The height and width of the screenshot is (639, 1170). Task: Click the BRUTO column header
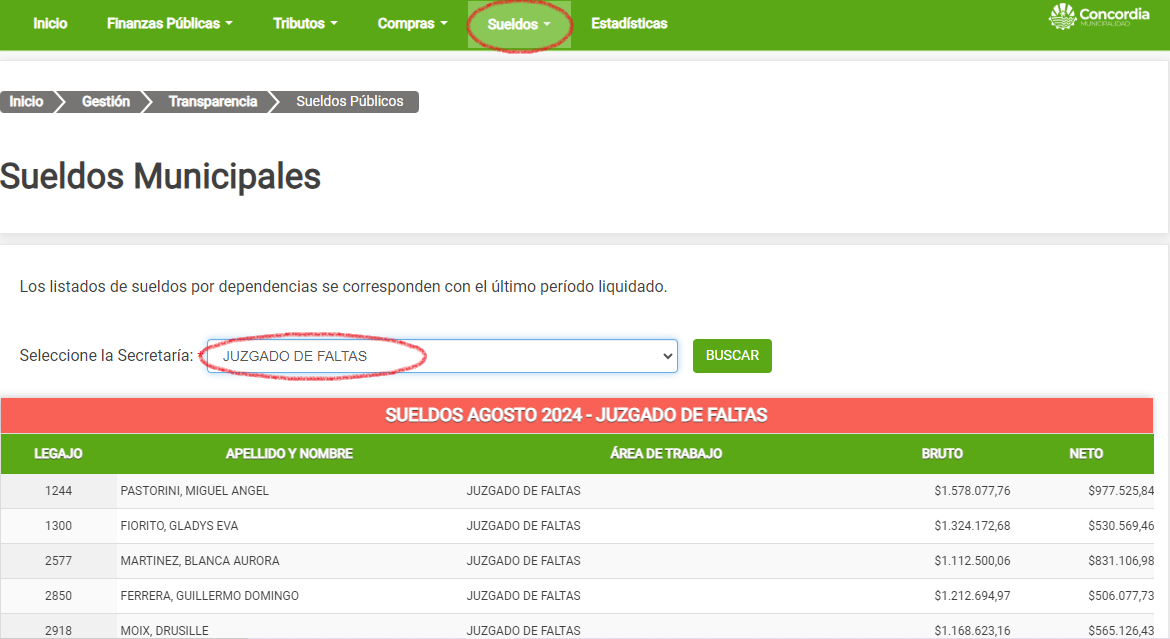click(942, 454)
